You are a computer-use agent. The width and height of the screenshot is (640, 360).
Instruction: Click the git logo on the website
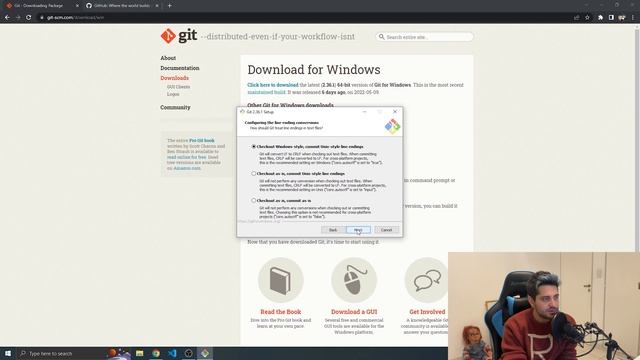[179, 36]
